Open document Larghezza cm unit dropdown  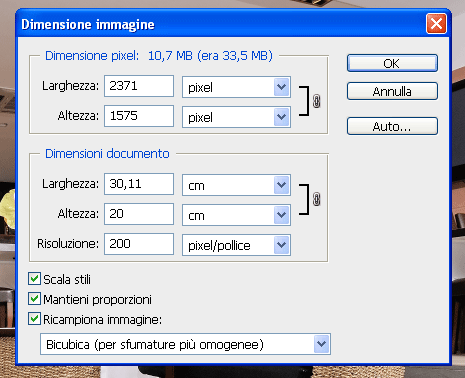pyautogui.click(x=236, y=185)
